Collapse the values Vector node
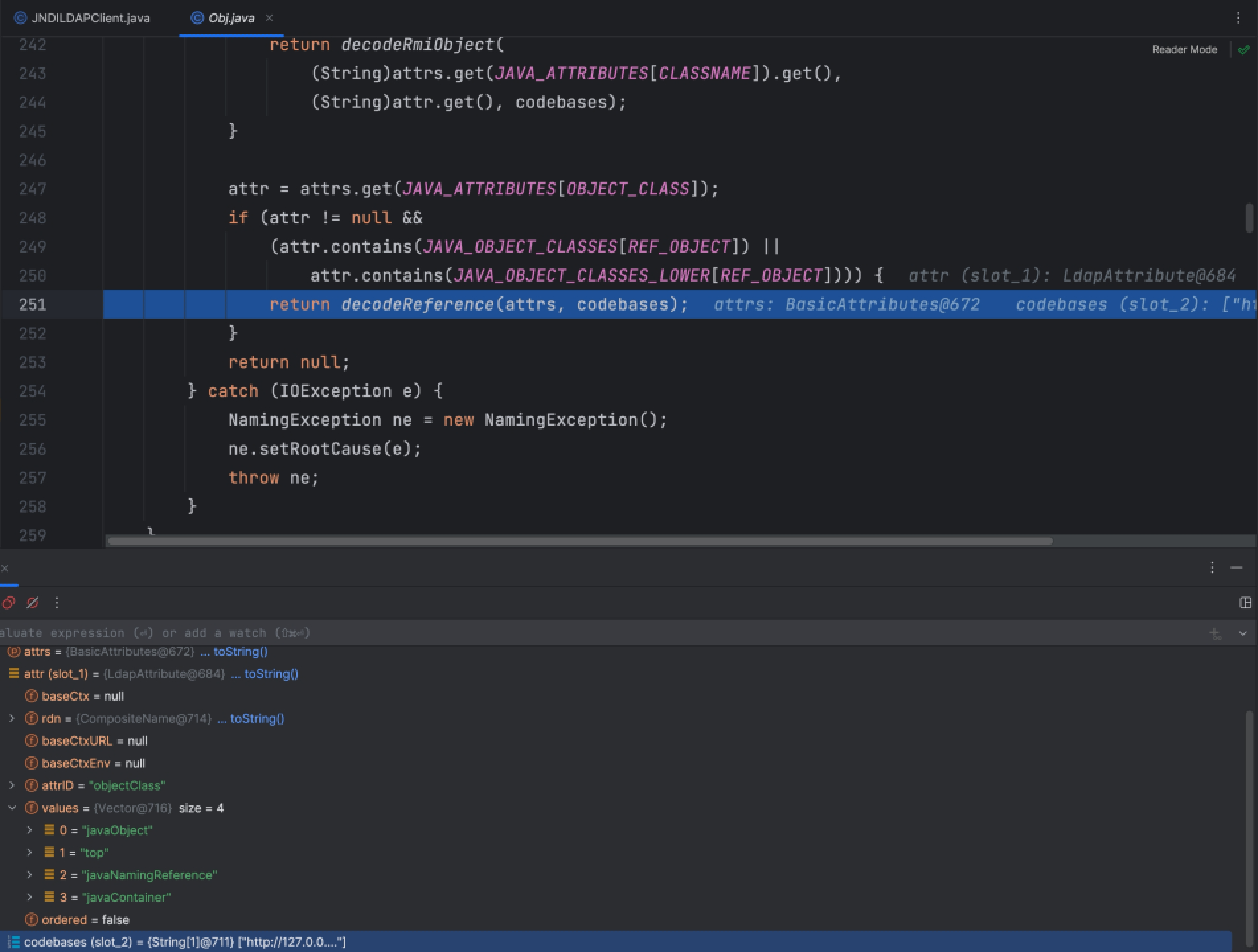 (x=11, y=808)
